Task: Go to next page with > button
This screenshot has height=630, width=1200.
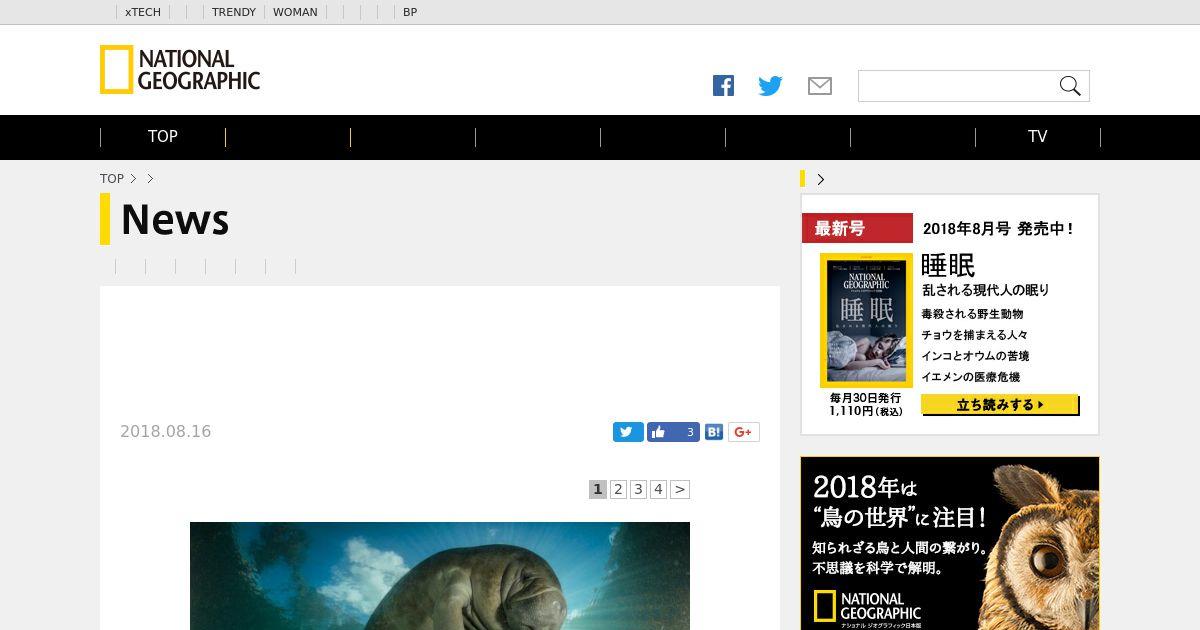Action: click(680, 489)
